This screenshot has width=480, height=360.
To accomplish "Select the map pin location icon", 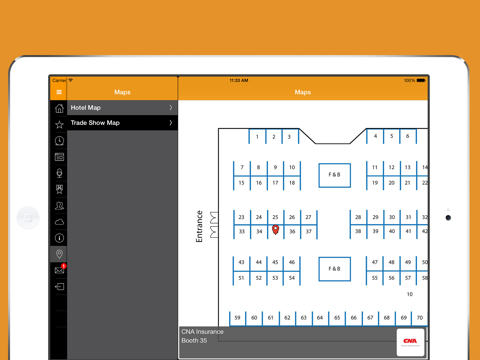I will [59, 254].
